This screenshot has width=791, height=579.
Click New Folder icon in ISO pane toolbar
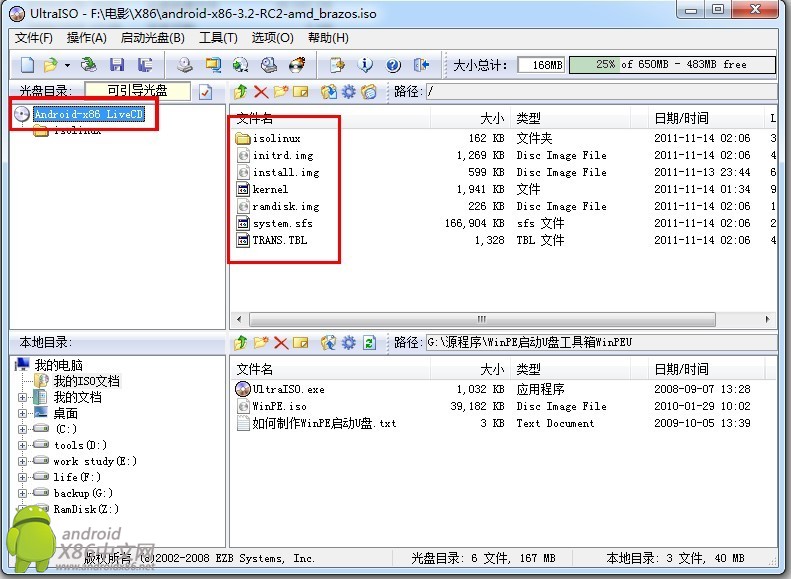point(280,92)
